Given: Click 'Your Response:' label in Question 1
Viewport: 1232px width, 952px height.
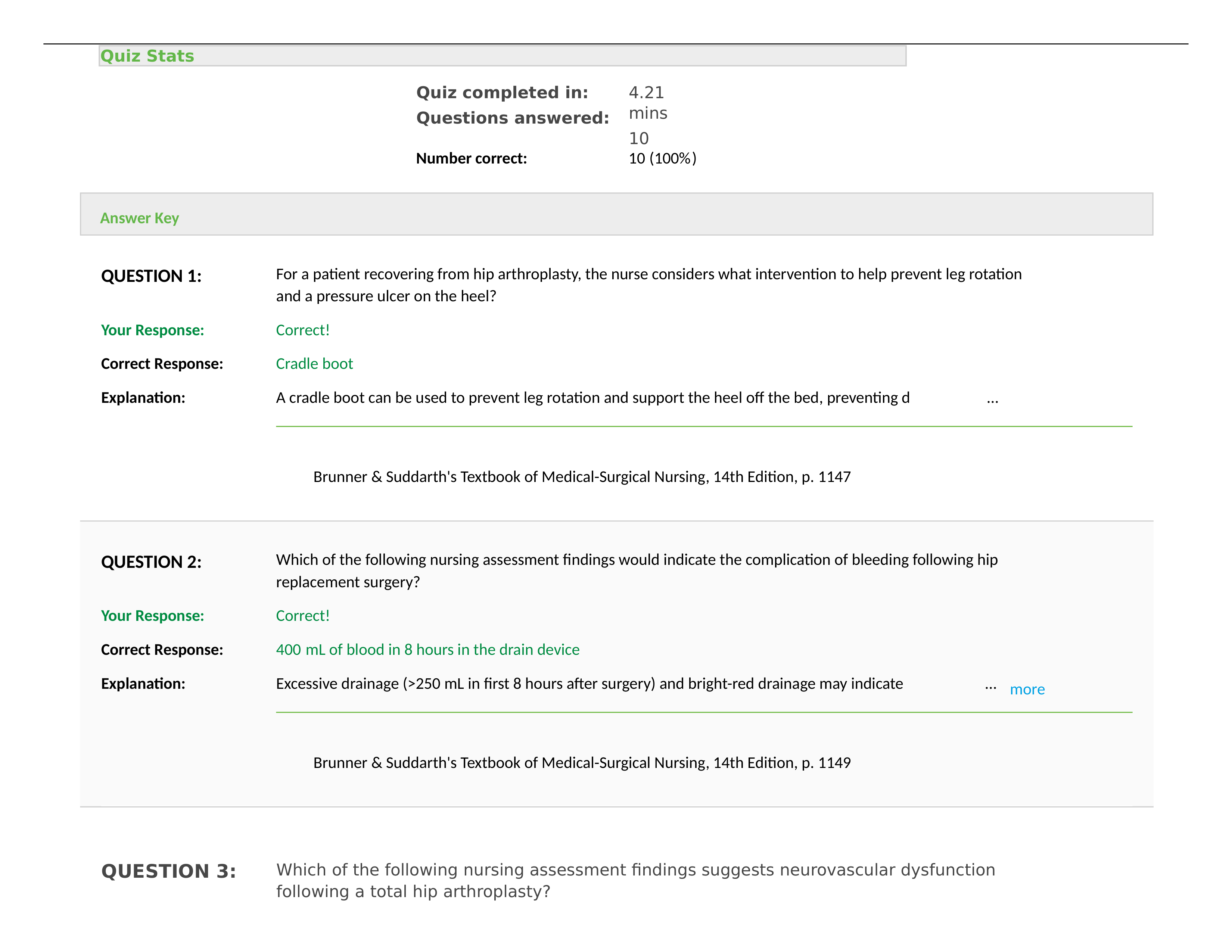Looking at the screenshot, I should click(x=152, y=330).
